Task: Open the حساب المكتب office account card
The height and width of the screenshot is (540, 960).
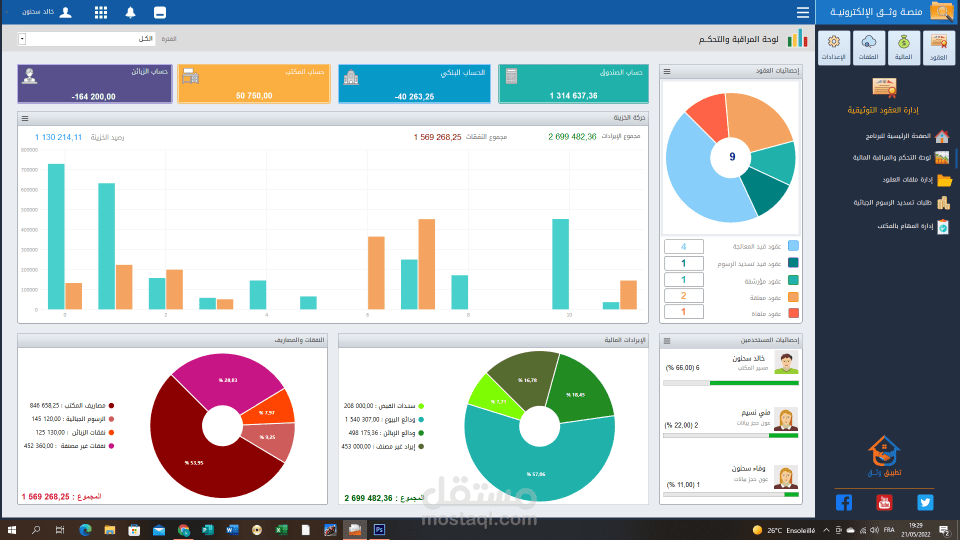Action: [254, 84]
